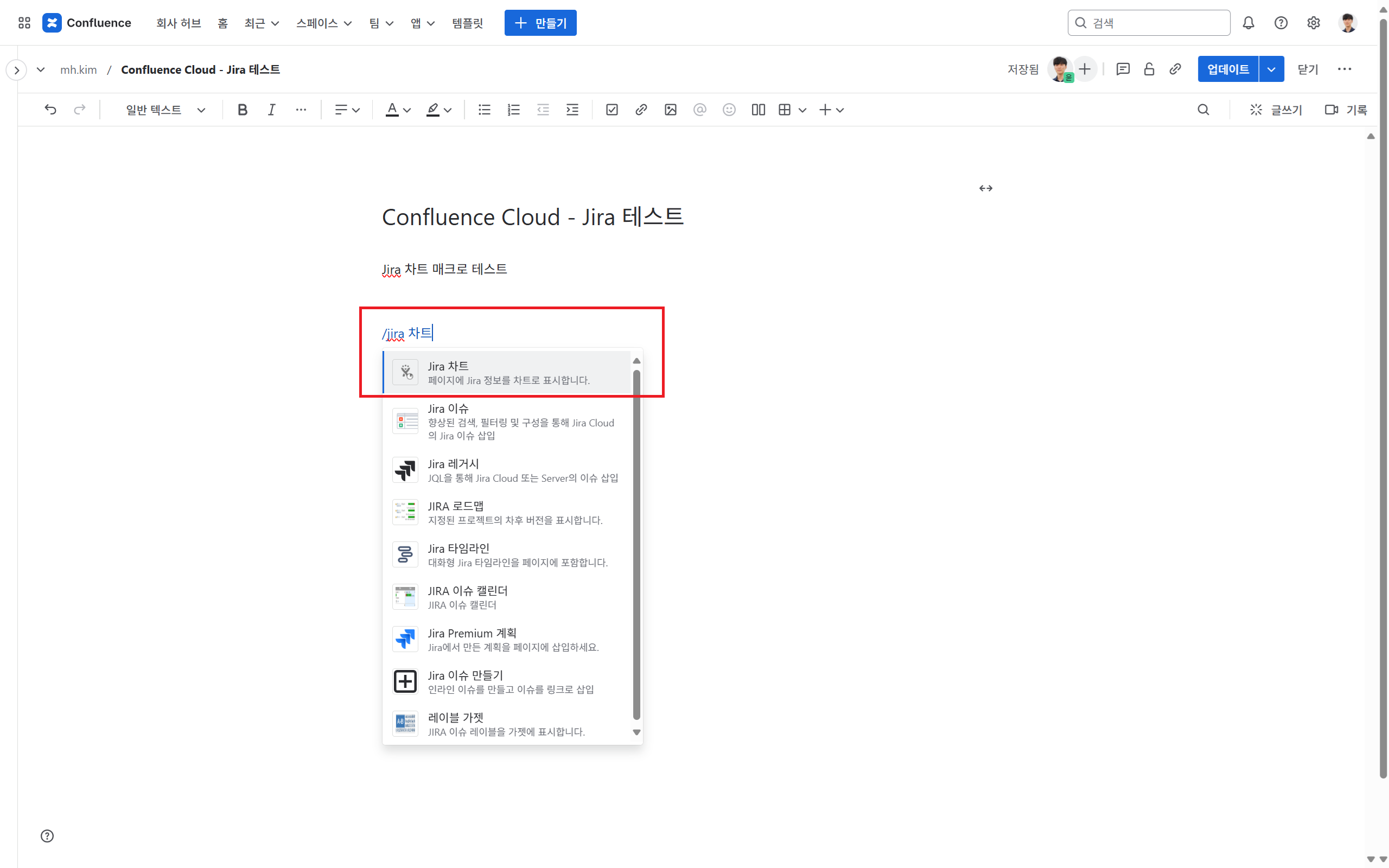Viewport: 1389px width, 868px height.
Task: Insert a column layout
Action: (x=758, y=110)
